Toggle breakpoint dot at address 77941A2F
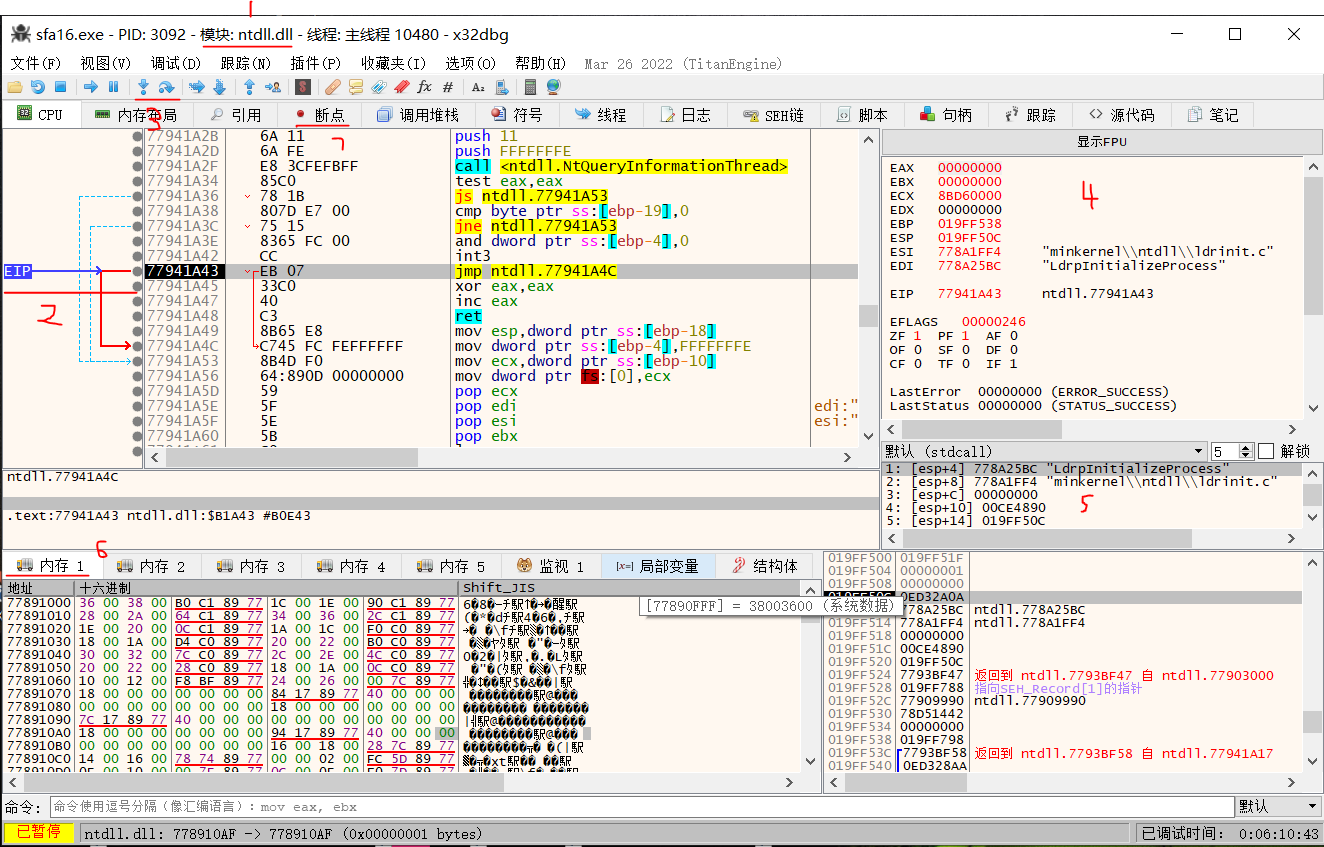 [x=137, y=166]
